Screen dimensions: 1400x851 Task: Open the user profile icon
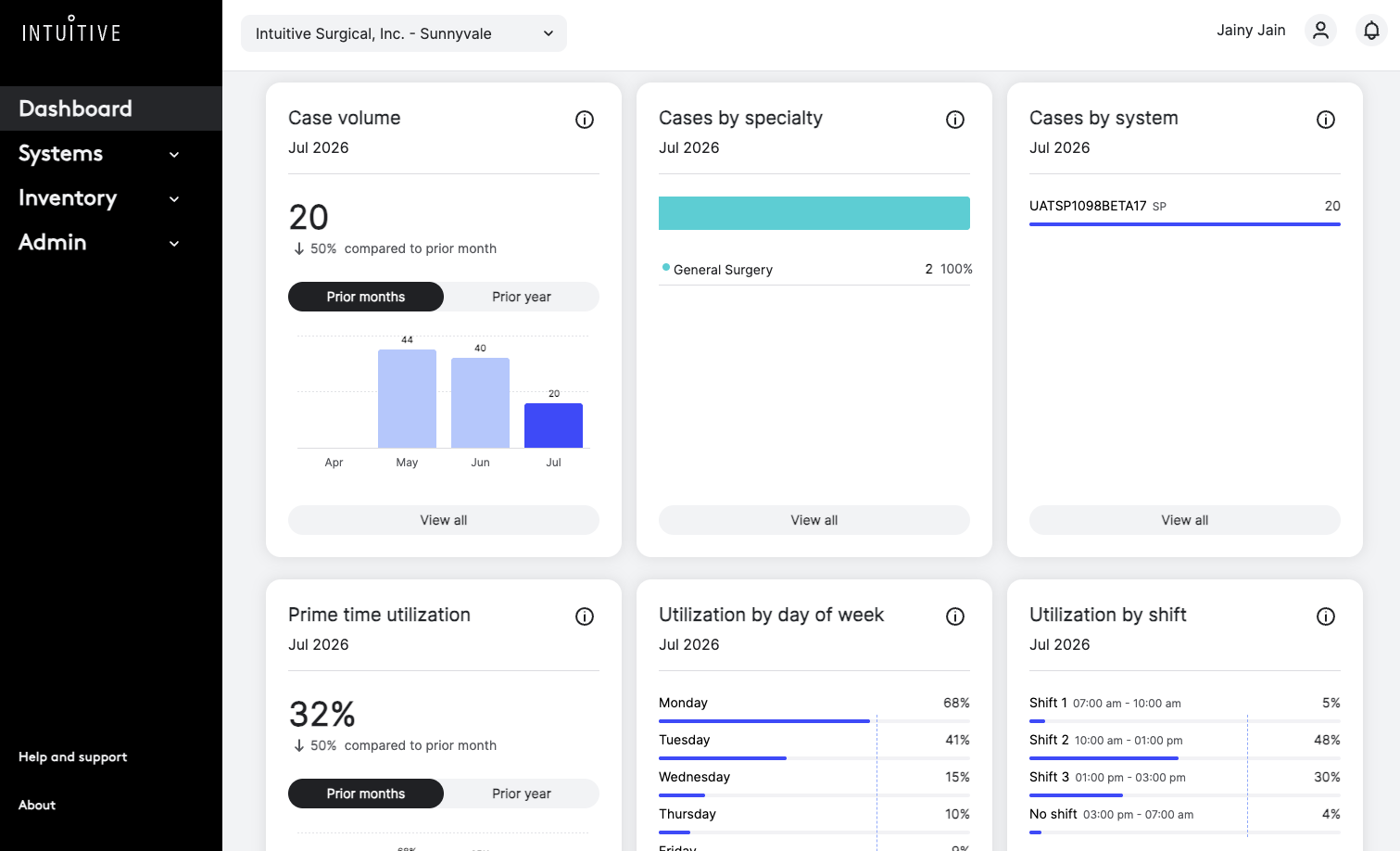pyautogui.click(x=1320, y=31)
